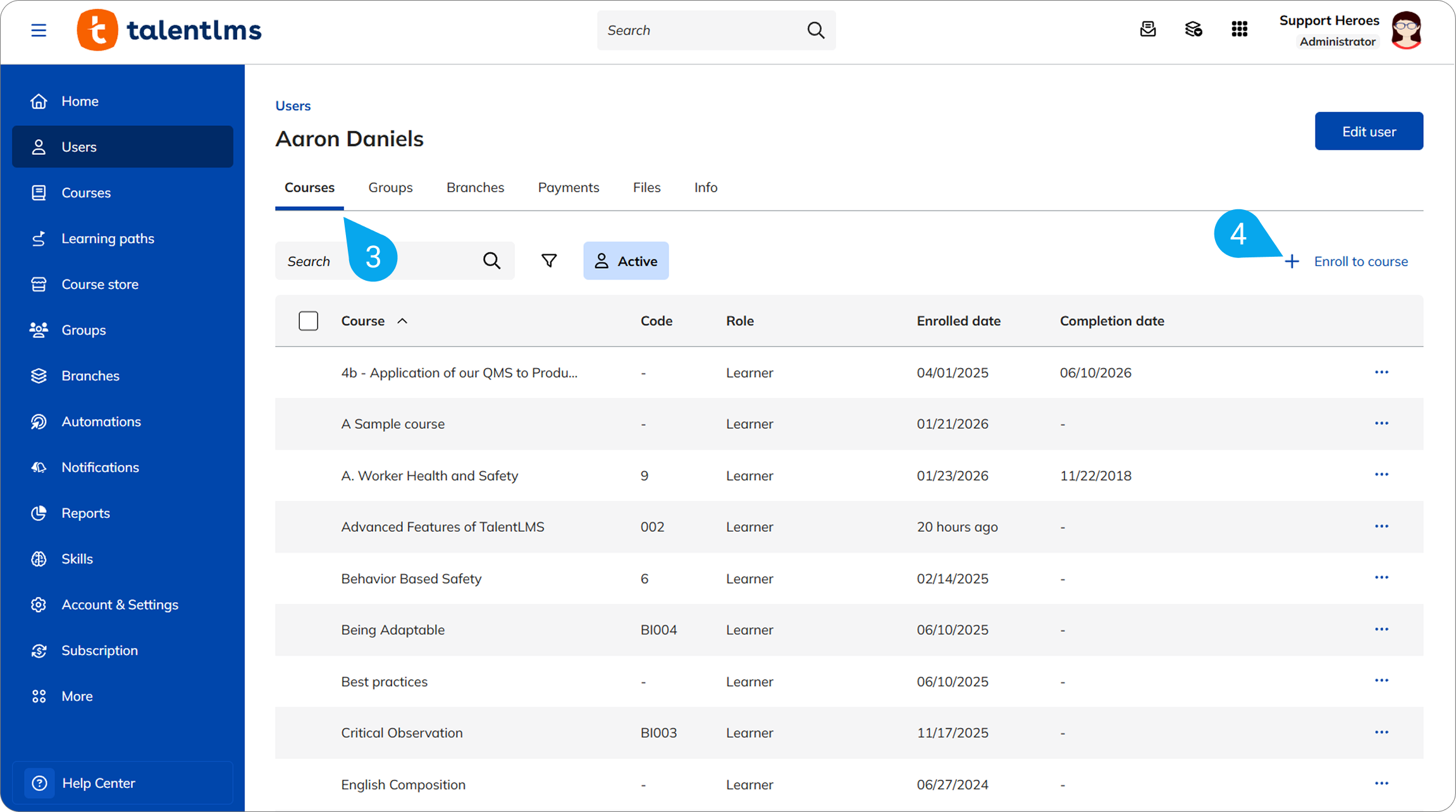Screen dimensions: 1456x812
Task: Open Skills in sidebar
Action: tap(123, 559)
